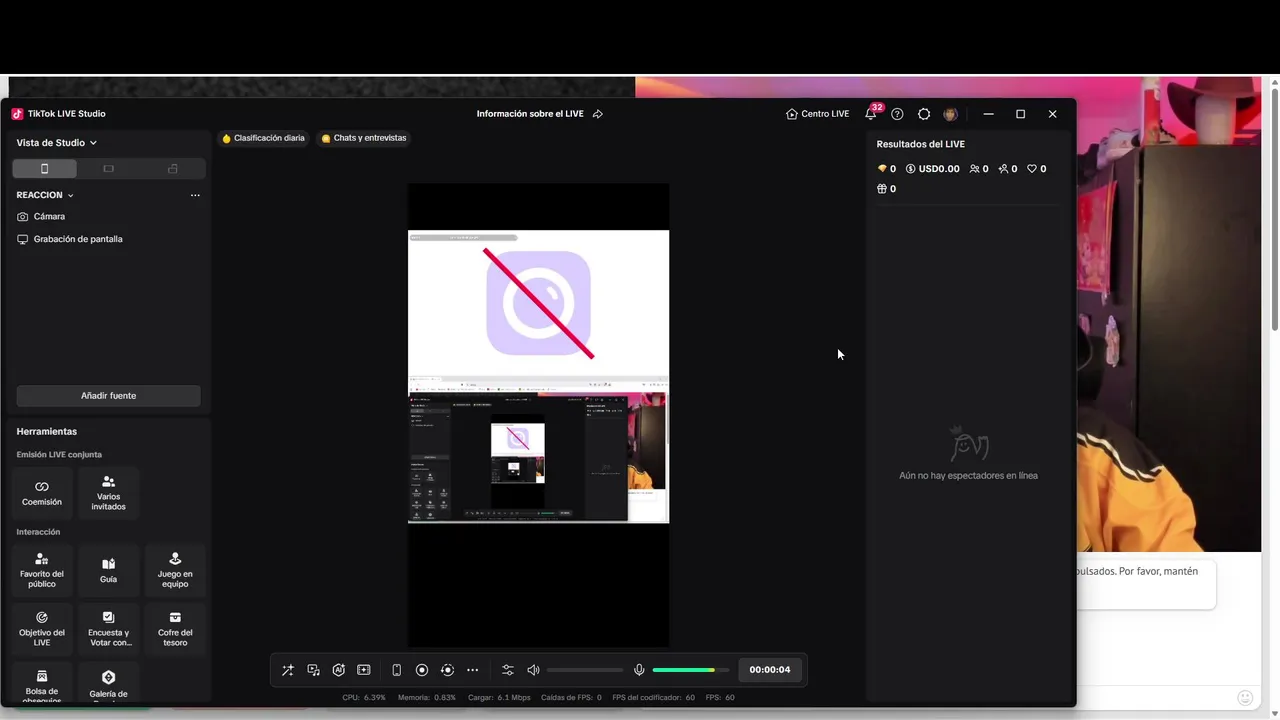Adjust the green microphone level slider
Image resolution: width=1280 pixels, height=720 pixels.
691,670
